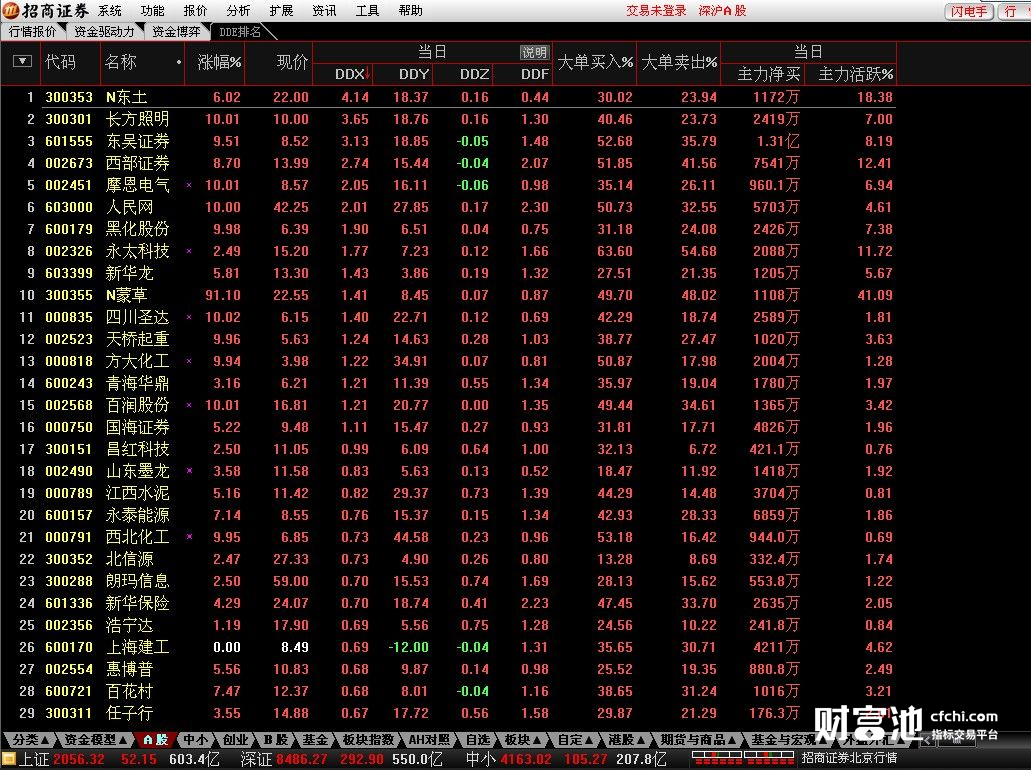Click the 闪电手 button
This screenshot has height=770, width=1031.
click(x=969, y=11)
